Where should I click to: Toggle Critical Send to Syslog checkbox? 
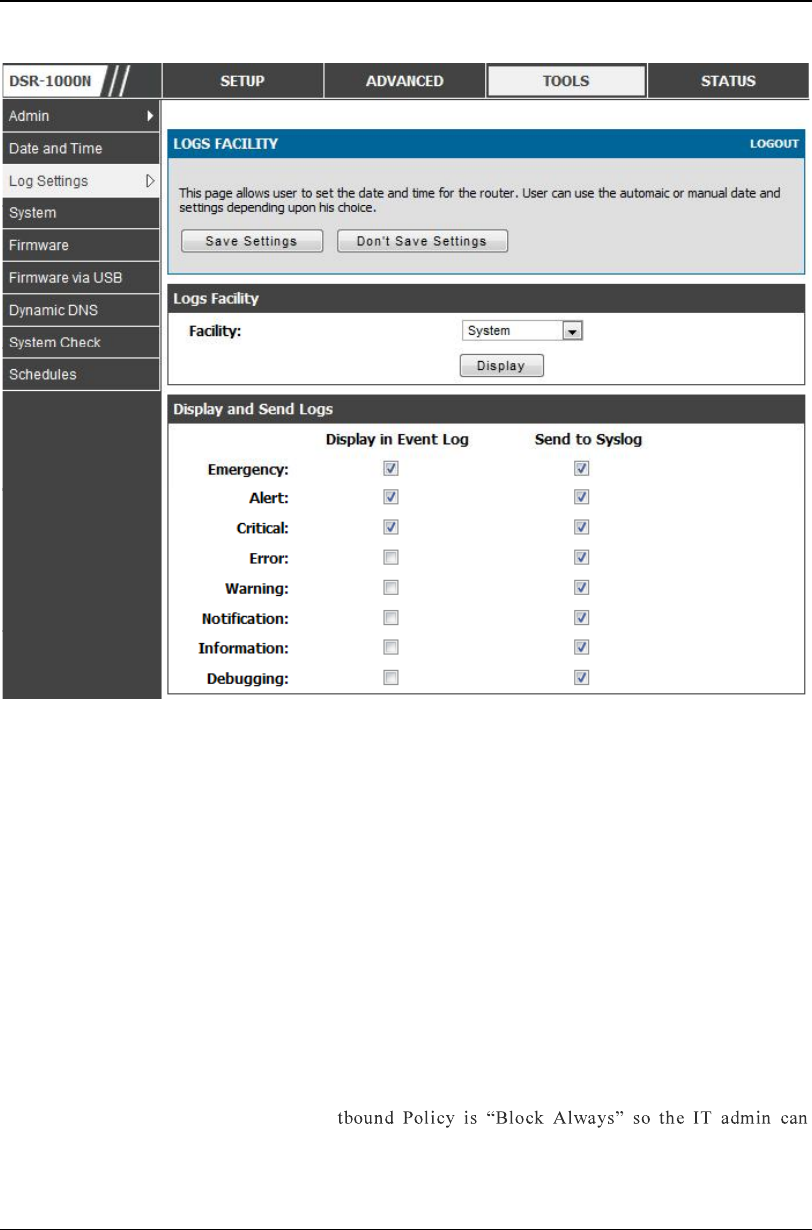[x=581, y=527]
